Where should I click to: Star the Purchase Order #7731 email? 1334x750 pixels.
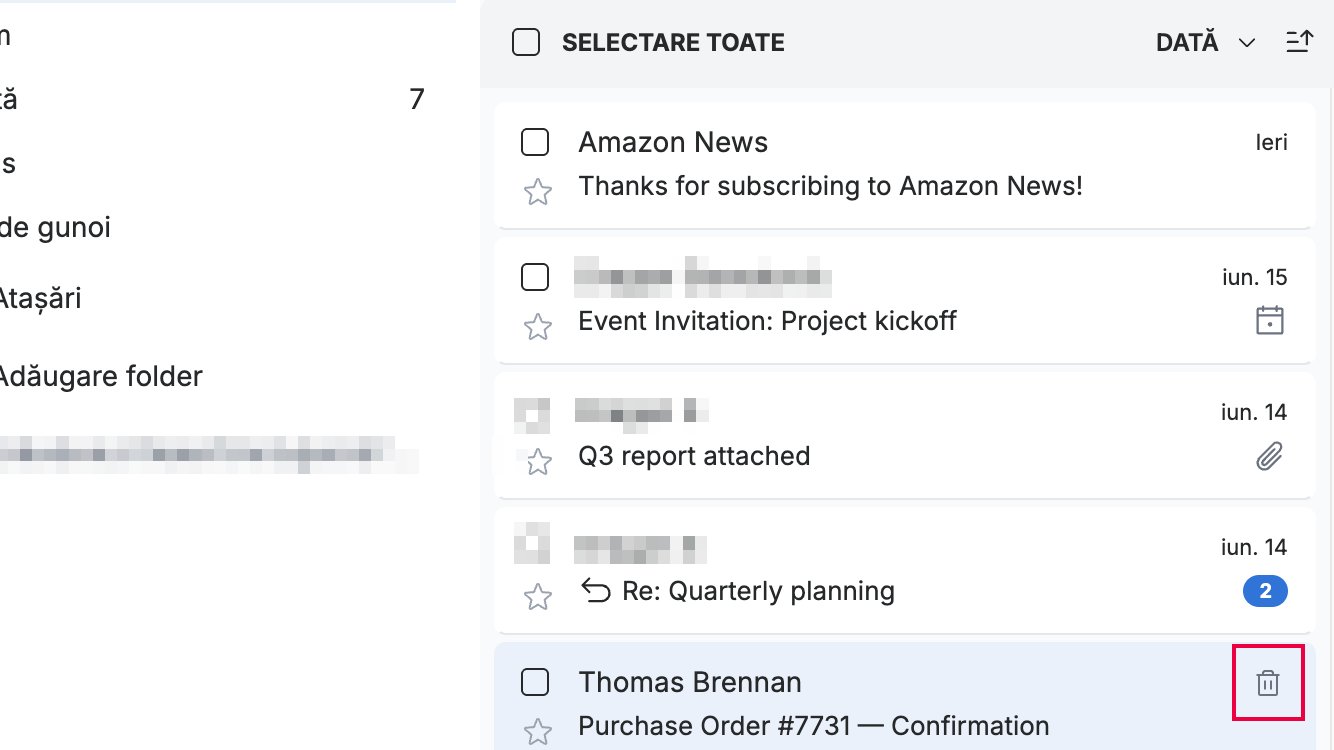click(x=538, y=732)
